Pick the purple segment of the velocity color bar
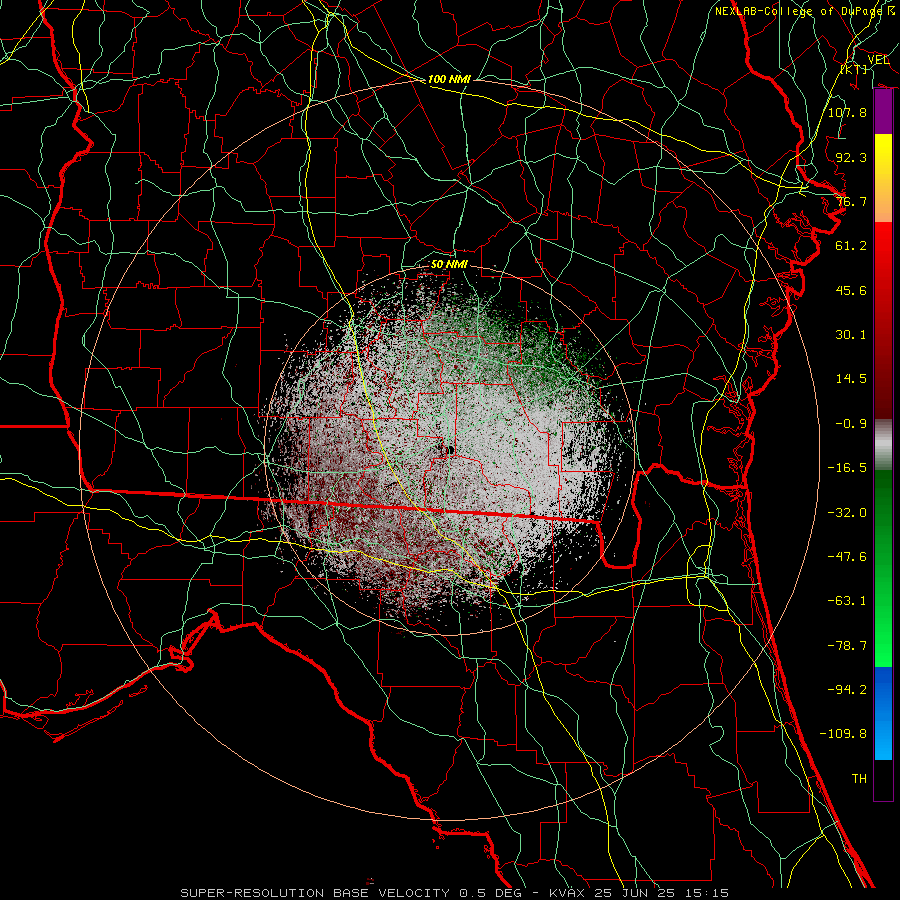 (x=883, y=112)
